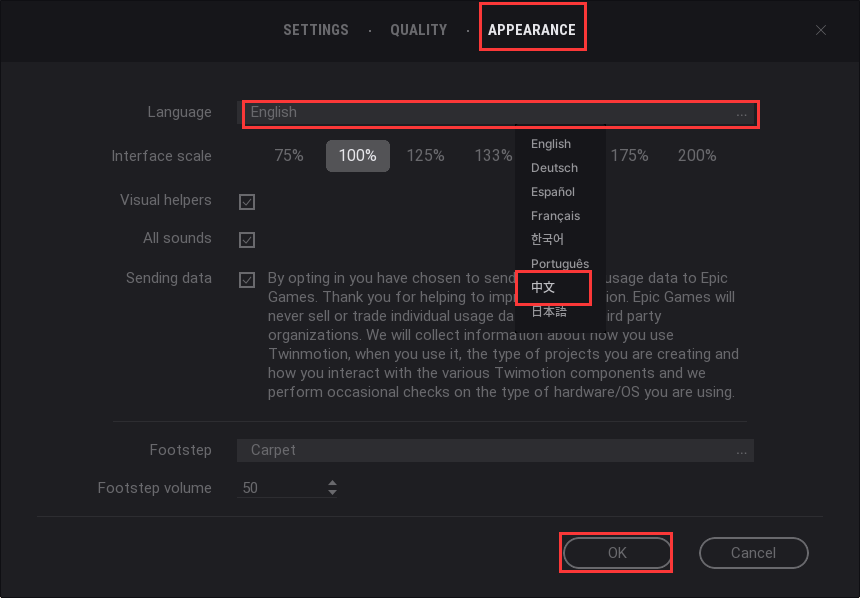Pick 中文 from the language list
This screenshot has height=598, width=860.
tap(543, 288)
